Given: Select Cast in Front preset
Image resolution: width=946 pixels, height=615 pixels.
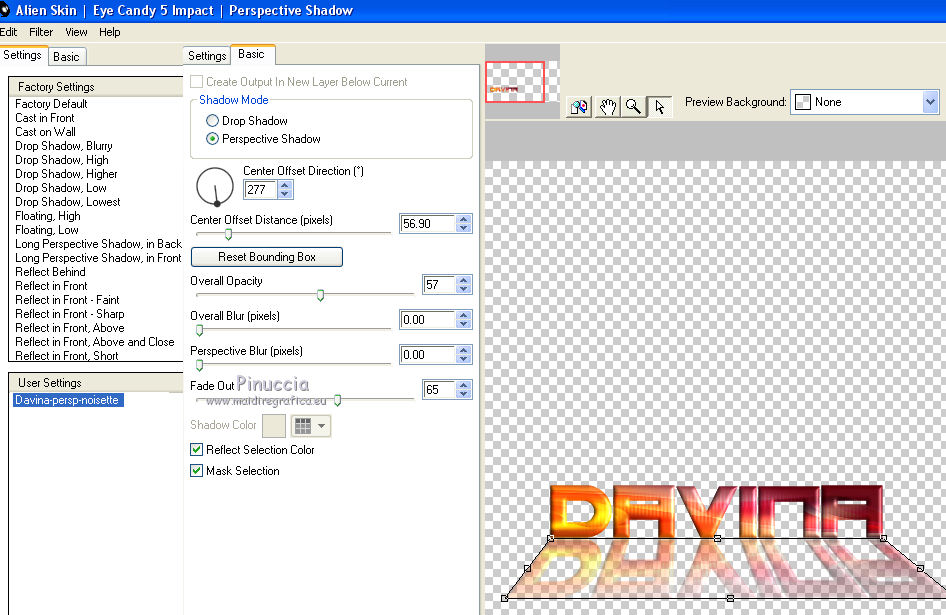Looking at the screenshot, I should (45, 118).
